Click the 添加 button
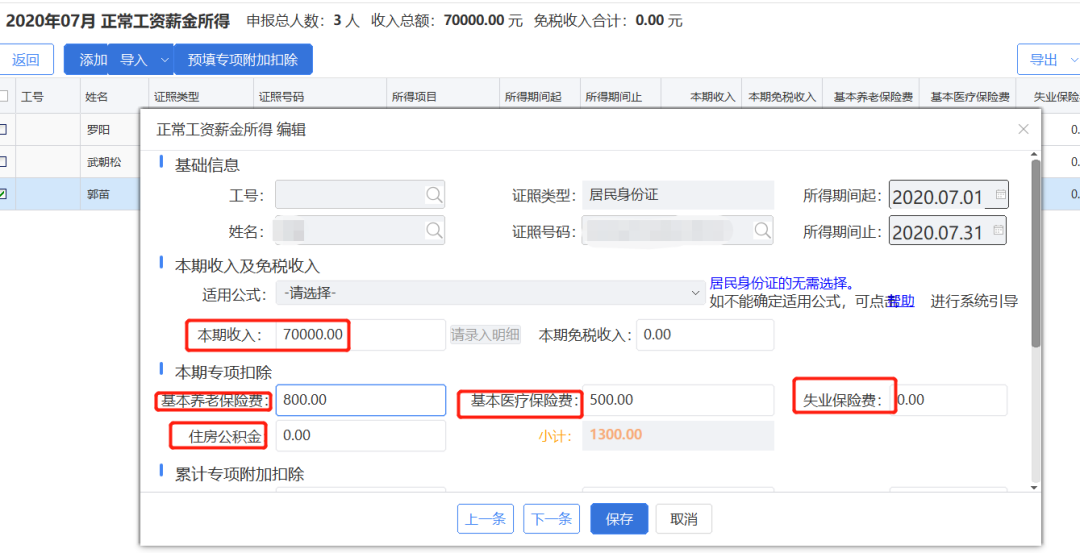The image size is (1080, 553). (x=92, y=60)
